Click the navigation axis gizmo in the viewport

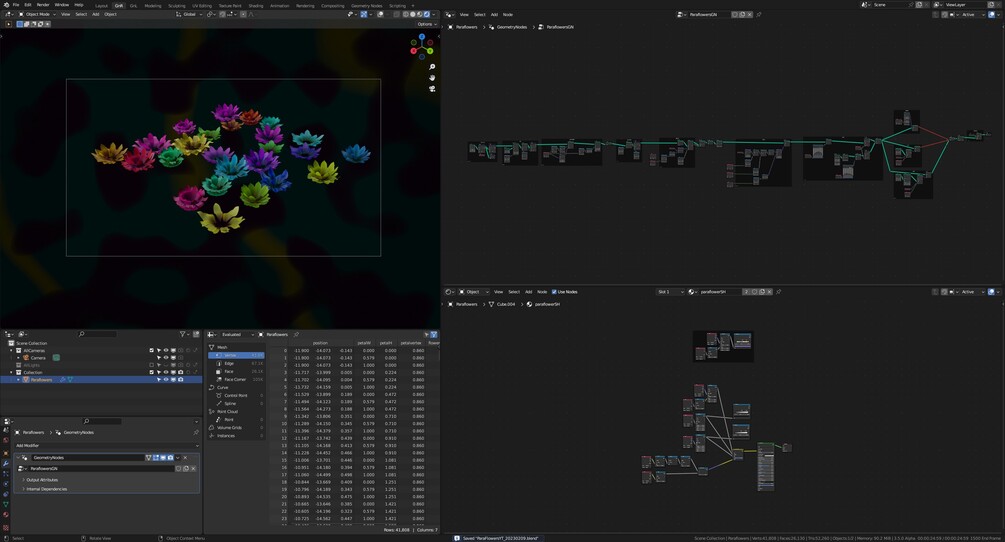pos(422,46)
